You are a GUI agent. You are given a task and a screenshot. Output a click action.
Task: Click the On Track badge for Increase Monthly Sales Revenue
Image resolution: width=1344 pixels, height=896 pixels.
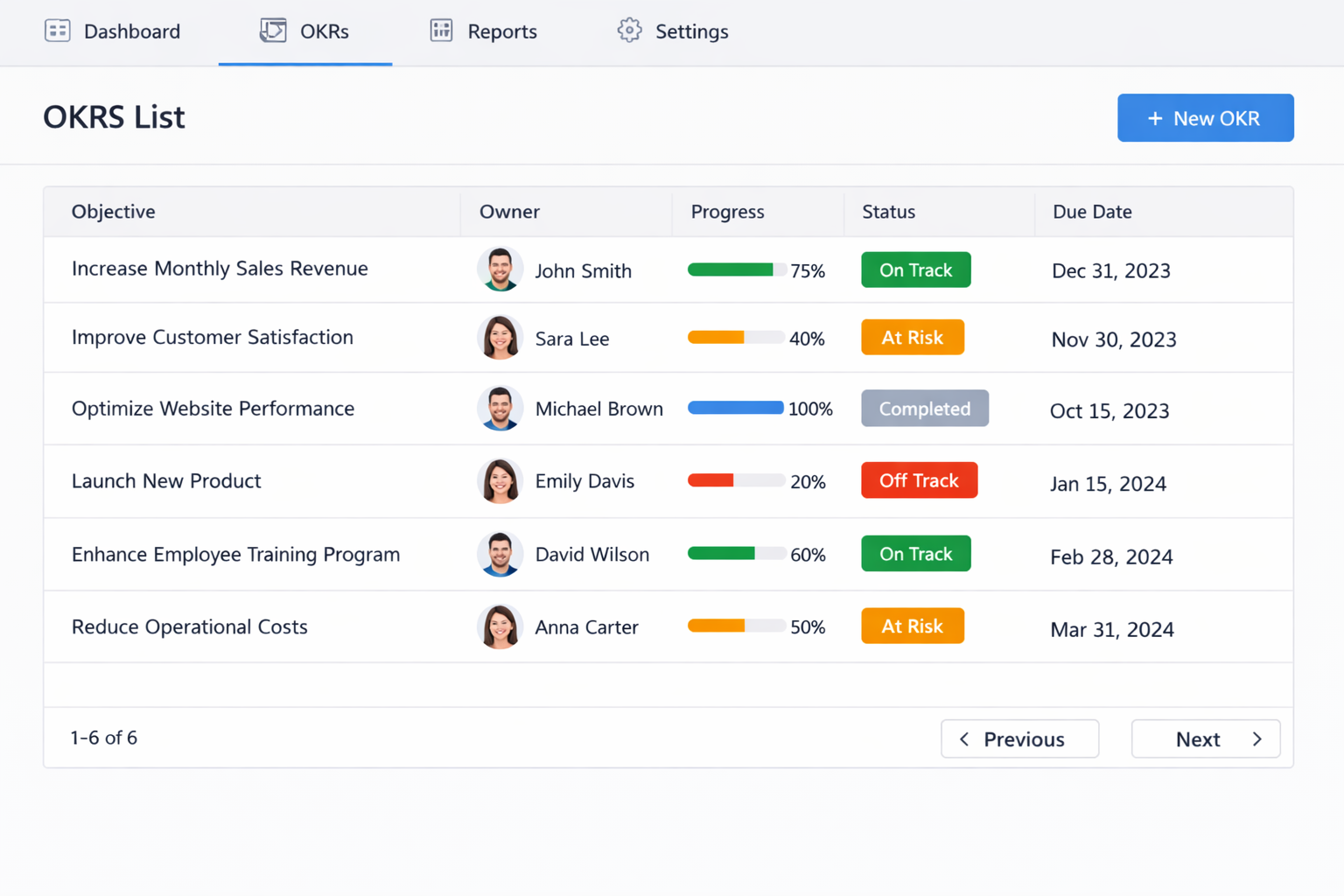coord(915,269)
